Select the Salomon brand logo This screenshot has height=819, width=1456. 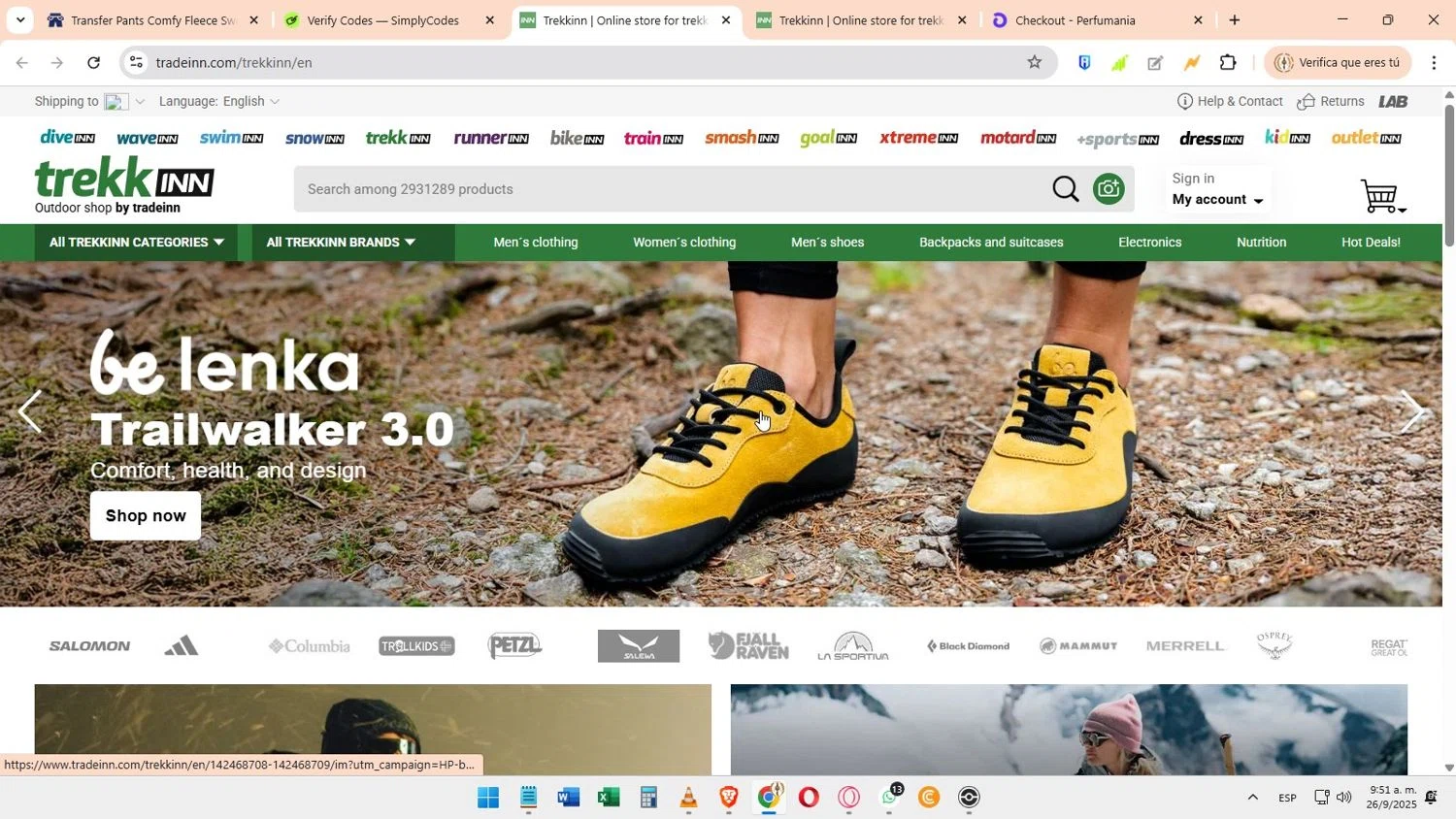point(89,646)
